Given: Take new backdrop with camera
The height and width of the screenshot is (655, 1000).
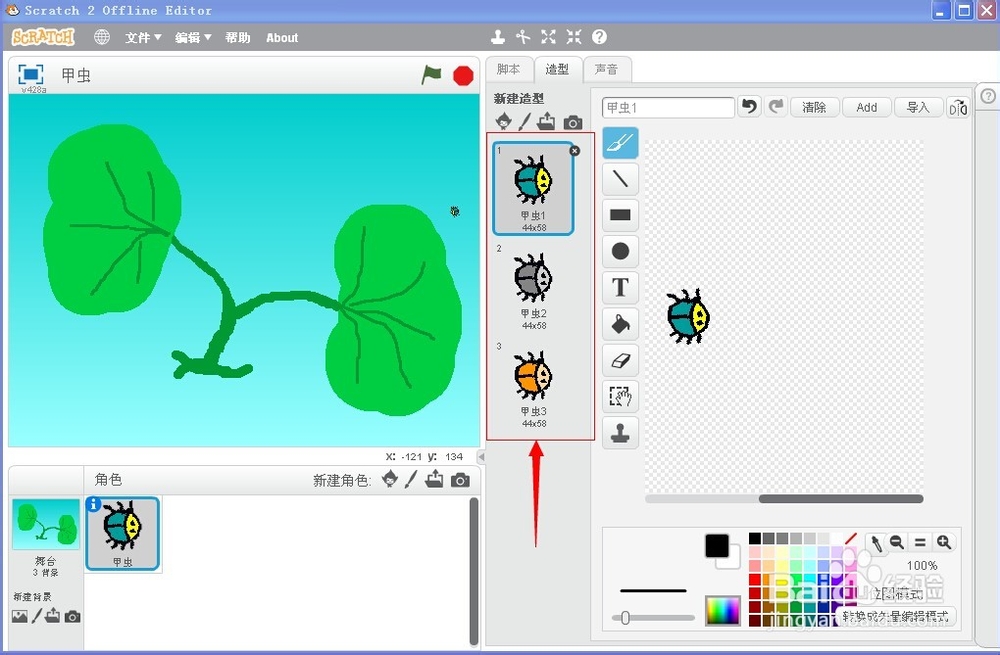Looking at the screenshot, I should pyautogui.click(x=73, y=617).
